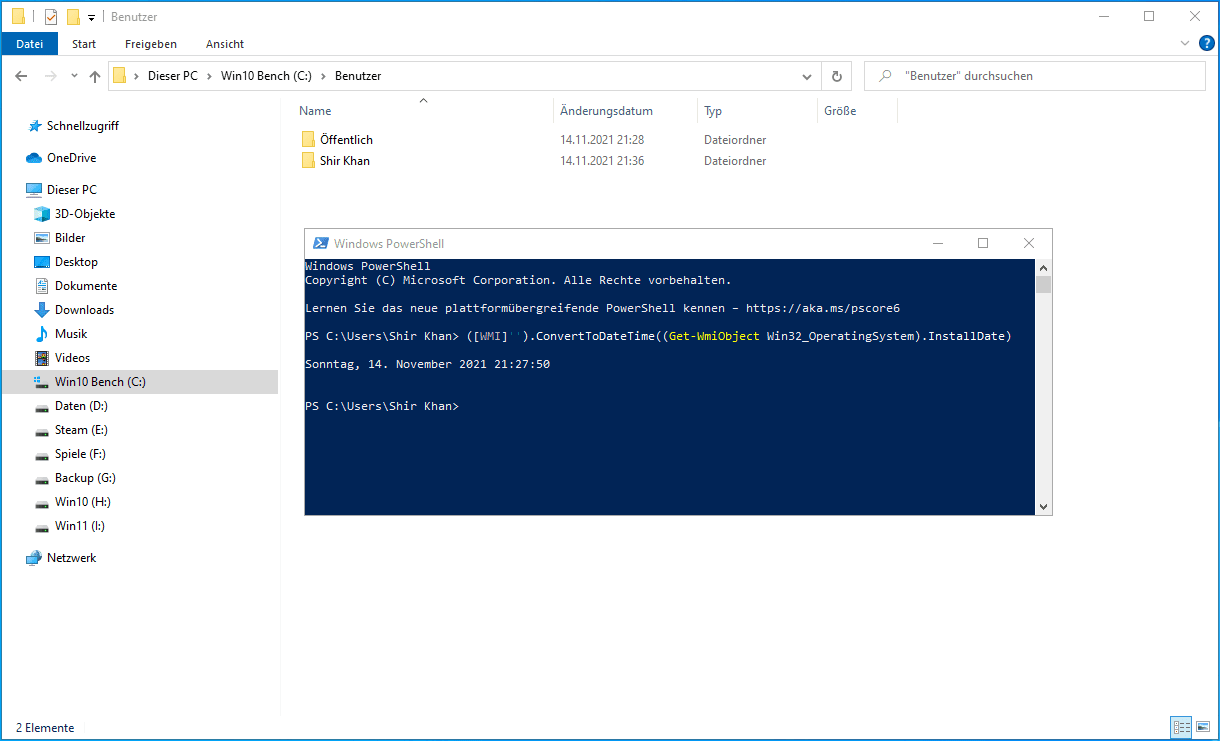The height and width of the screenshot is (741, 1220).
Task: Click the PowerShell scrollbar thumb
Action: pos(1044,284)
